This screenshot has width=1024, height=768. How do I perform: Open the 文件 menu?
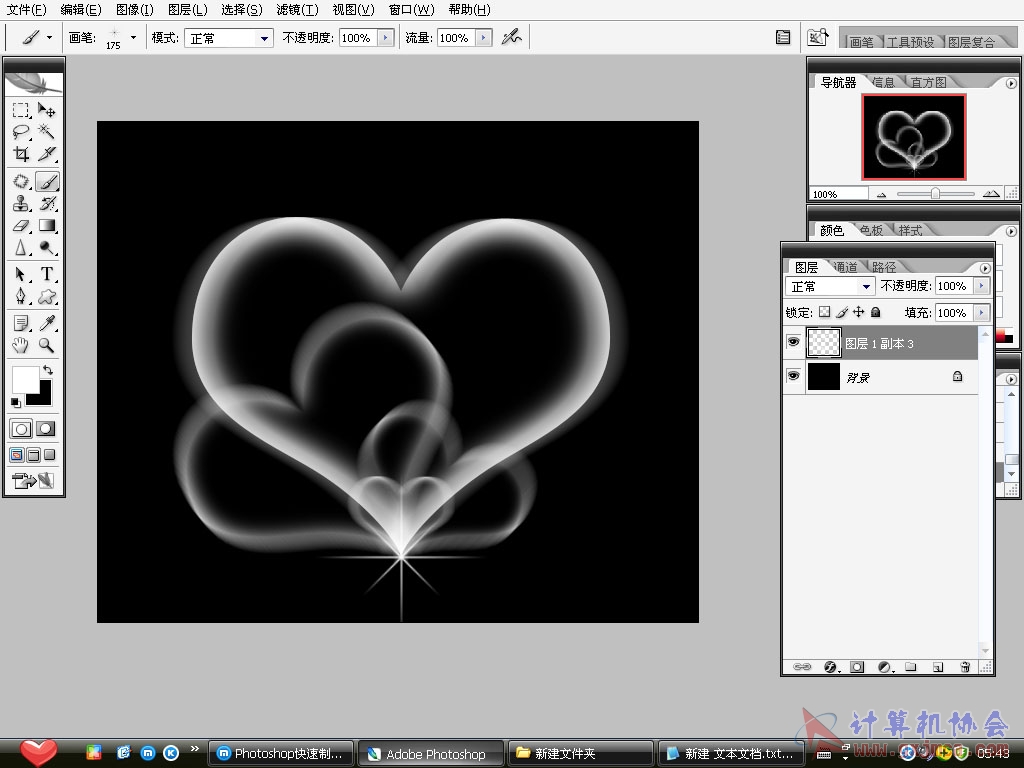(26, 10)
